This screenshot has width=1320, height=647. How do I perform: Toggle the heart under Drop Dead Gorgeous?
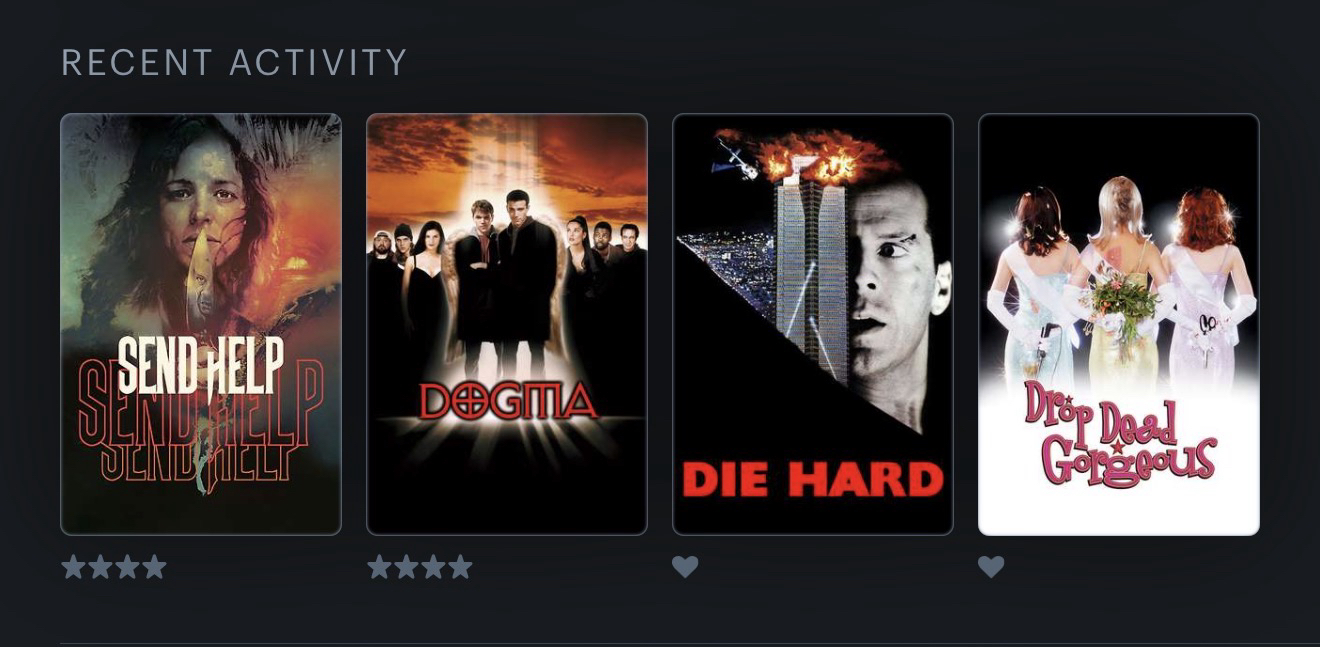(x=991, y=567)
